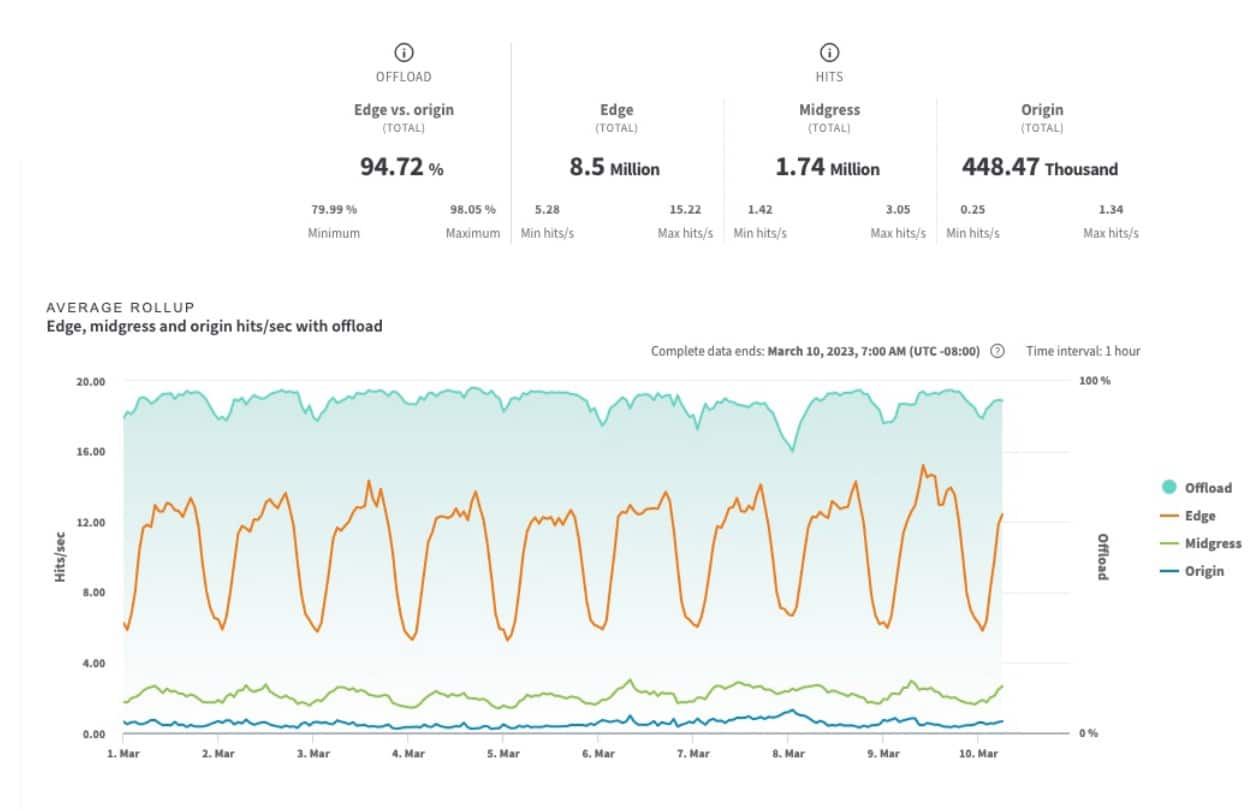The height and width of the screenshot is (810, 1260).
Task: Hide the Midgress series via legend
Action: pyautogui.click(x=1212, y=543)
